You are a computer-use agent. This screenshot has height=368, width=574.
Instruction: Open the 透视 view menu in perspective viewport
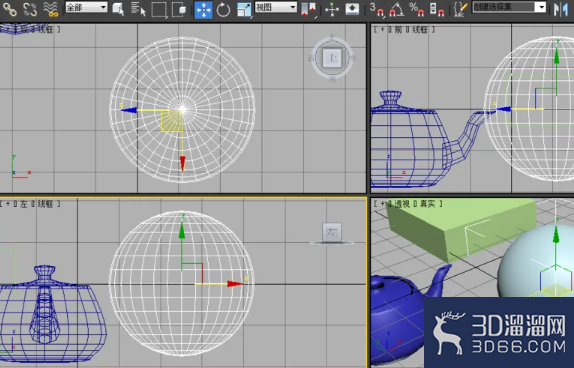pyautogui.click(x=402, y=204)
